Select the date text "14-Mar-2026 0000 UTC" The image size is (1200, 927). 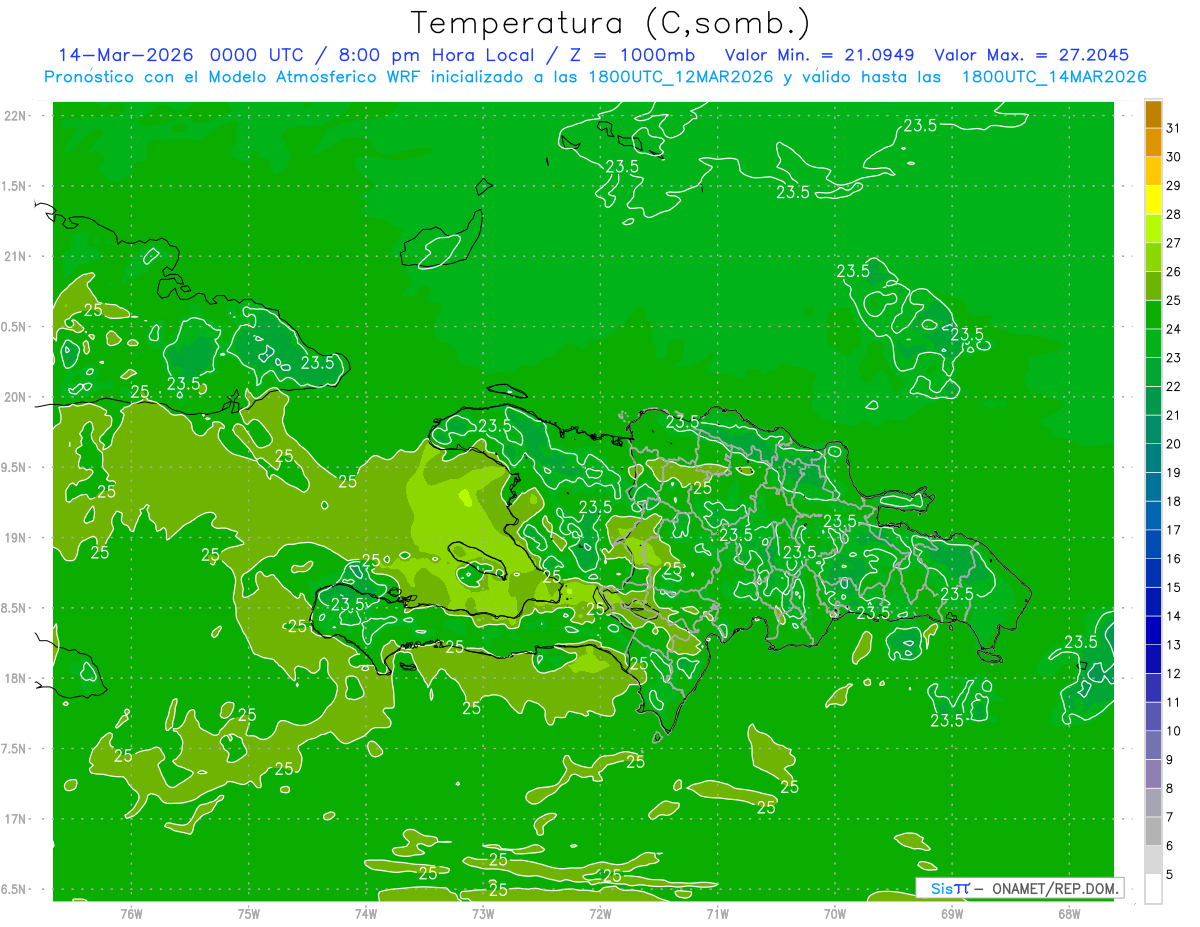coord(181,55)
